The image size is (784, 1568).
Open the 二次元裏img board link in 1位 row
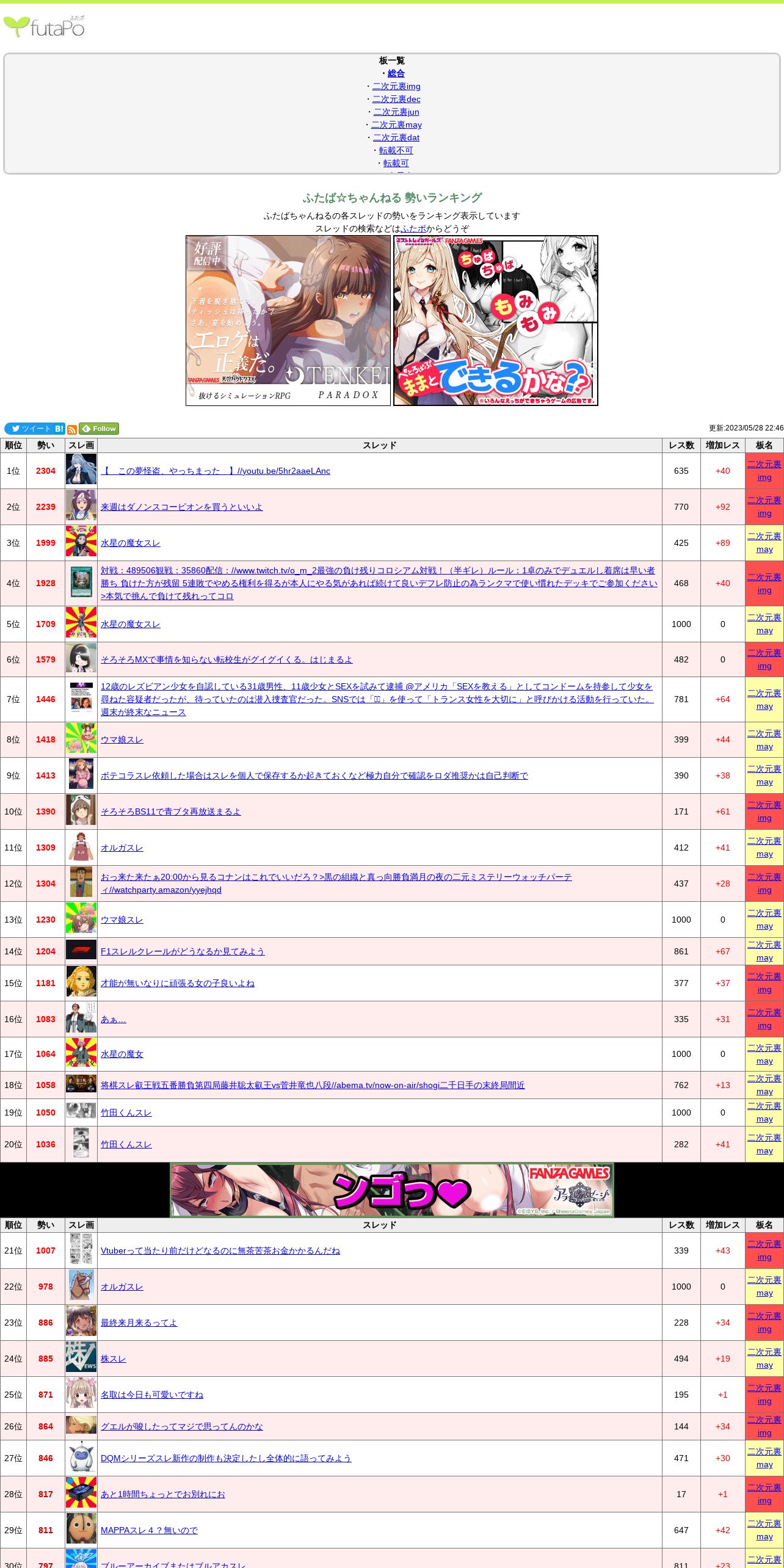[x=764, y=471]
